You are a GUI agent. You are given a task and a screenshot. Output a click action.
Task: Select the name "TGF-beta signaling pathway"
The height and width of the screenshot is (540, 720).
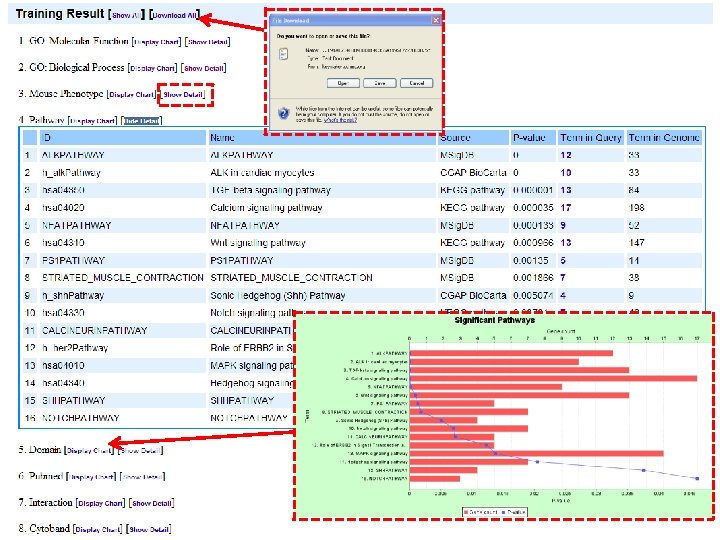coord(270,190)
